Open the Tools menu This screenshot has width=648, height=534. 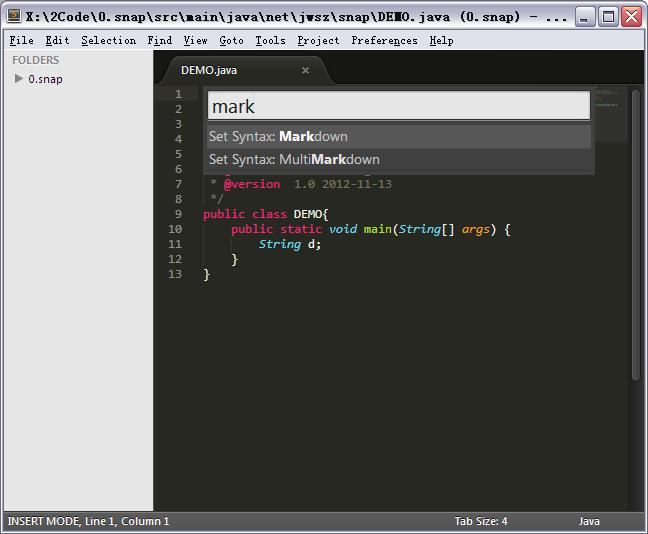click(270, 41)
